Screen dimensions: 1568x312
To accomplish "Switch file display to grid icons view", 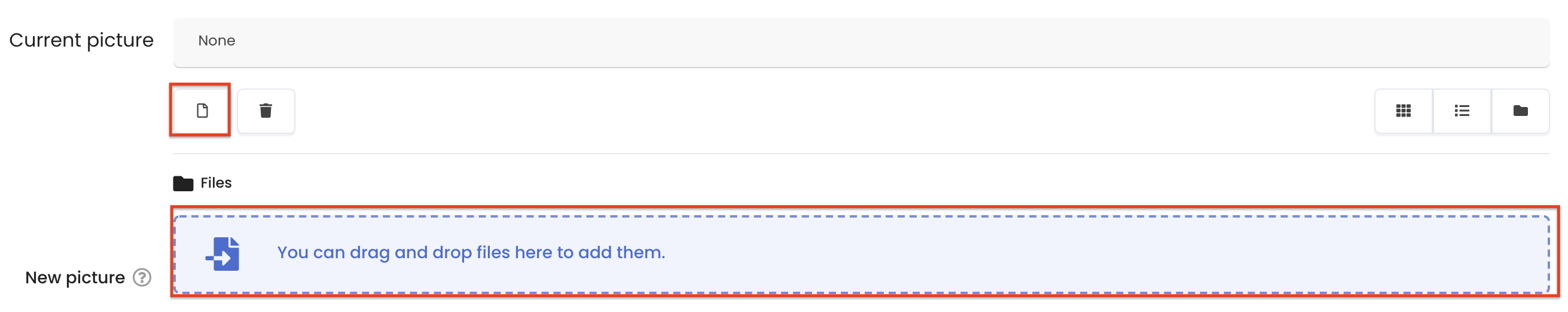I will click(x=1403, y=111).
